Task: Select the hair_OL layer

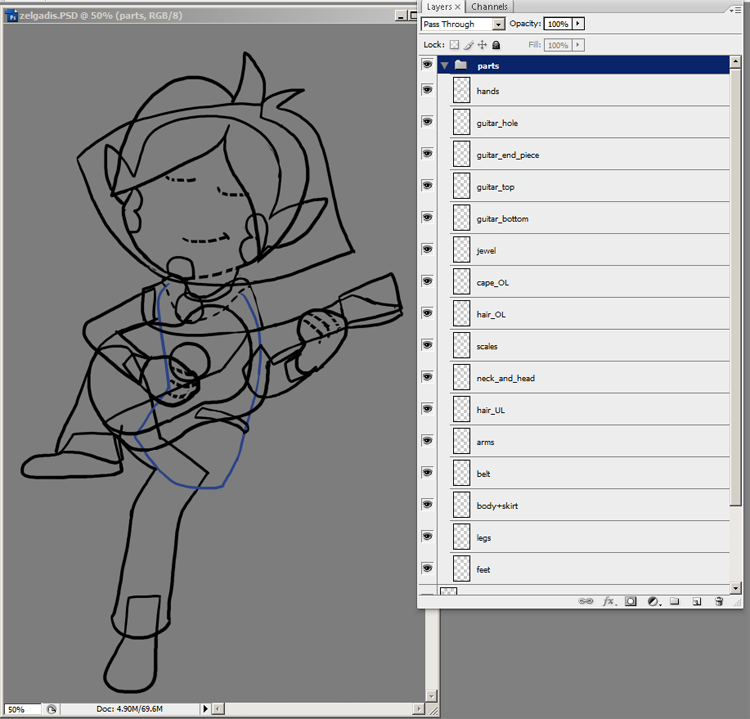Action: [589, 314]
